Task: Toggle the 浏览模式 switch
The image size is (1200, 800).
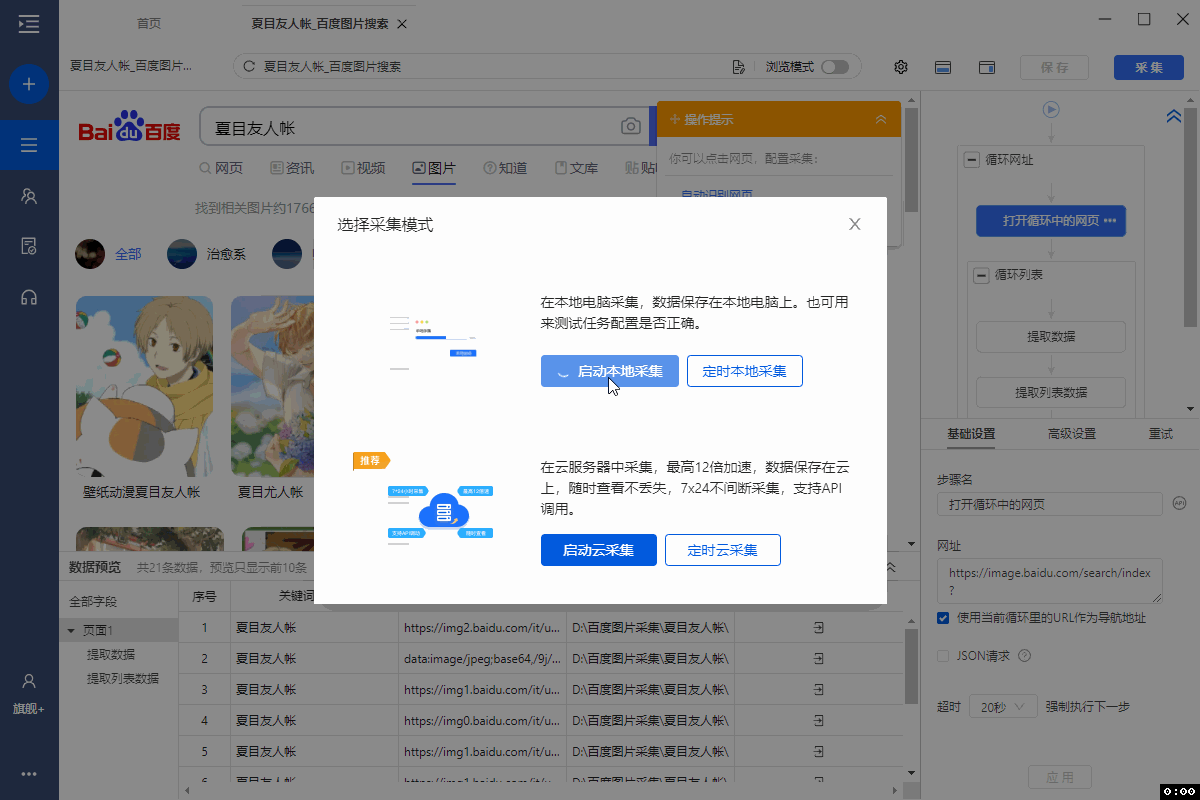Action: (834, 67)
